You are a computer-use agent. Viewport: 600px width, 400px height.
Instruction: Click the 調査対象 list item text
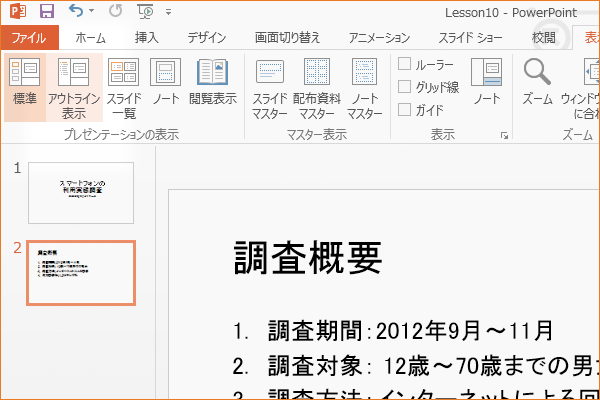(434, 366)
